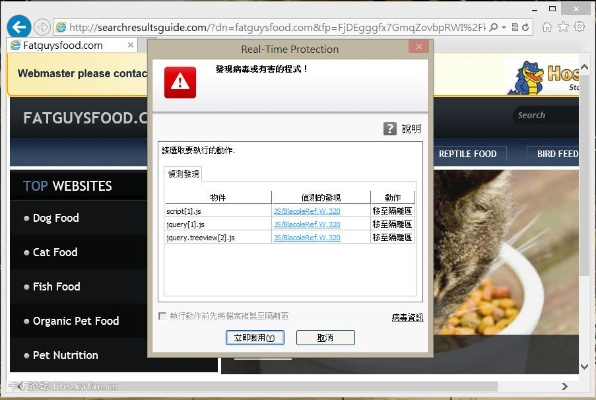Click the search magnifier in address bar
596x400 pixels.
493,27
